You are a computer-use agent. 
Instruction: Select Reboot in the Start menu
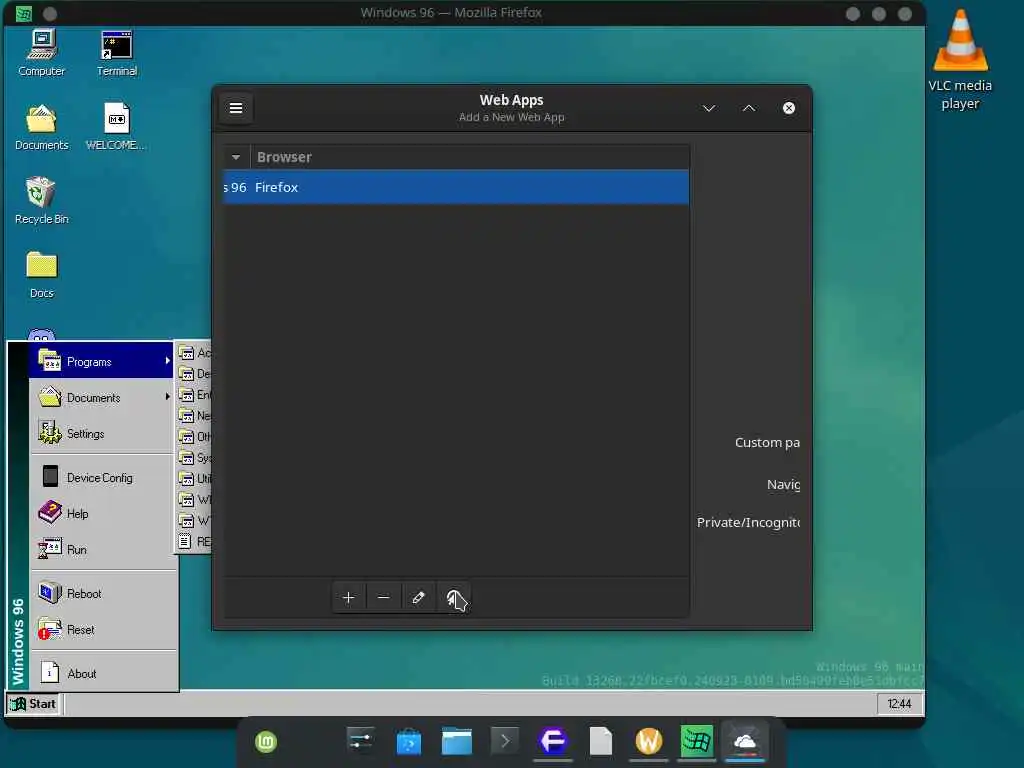(x=101, y=593)
